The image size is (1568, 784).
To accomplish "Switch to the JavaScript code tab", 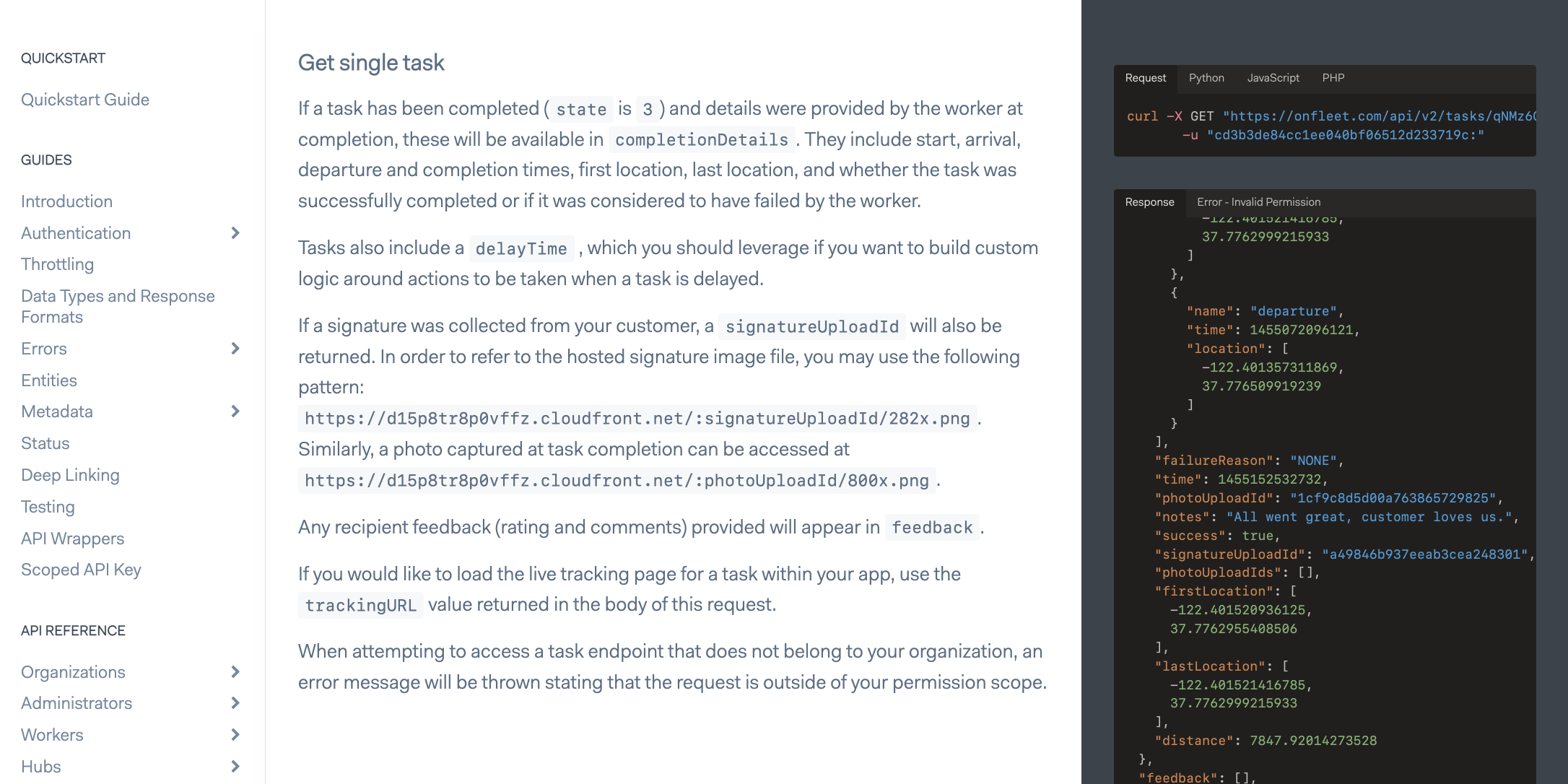I will (1273, 78).
